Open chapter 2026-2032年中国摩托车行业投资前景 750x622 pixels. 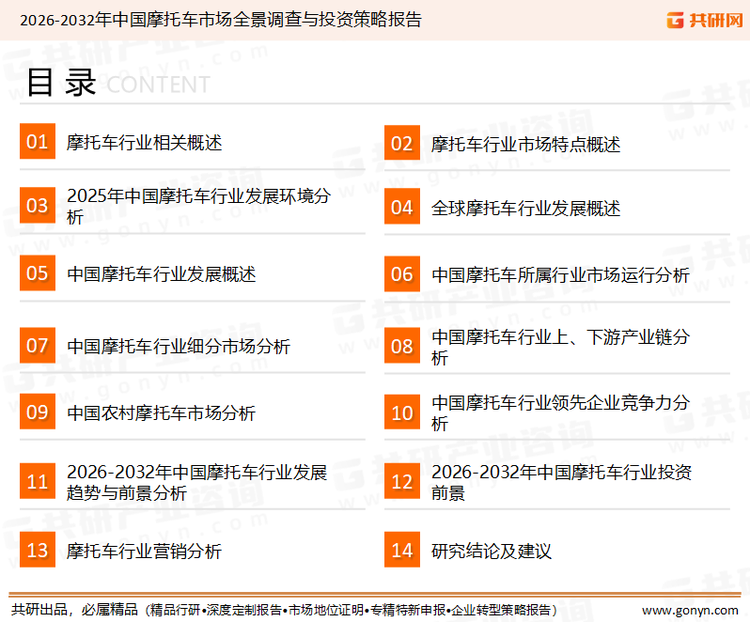click(562, 482)
